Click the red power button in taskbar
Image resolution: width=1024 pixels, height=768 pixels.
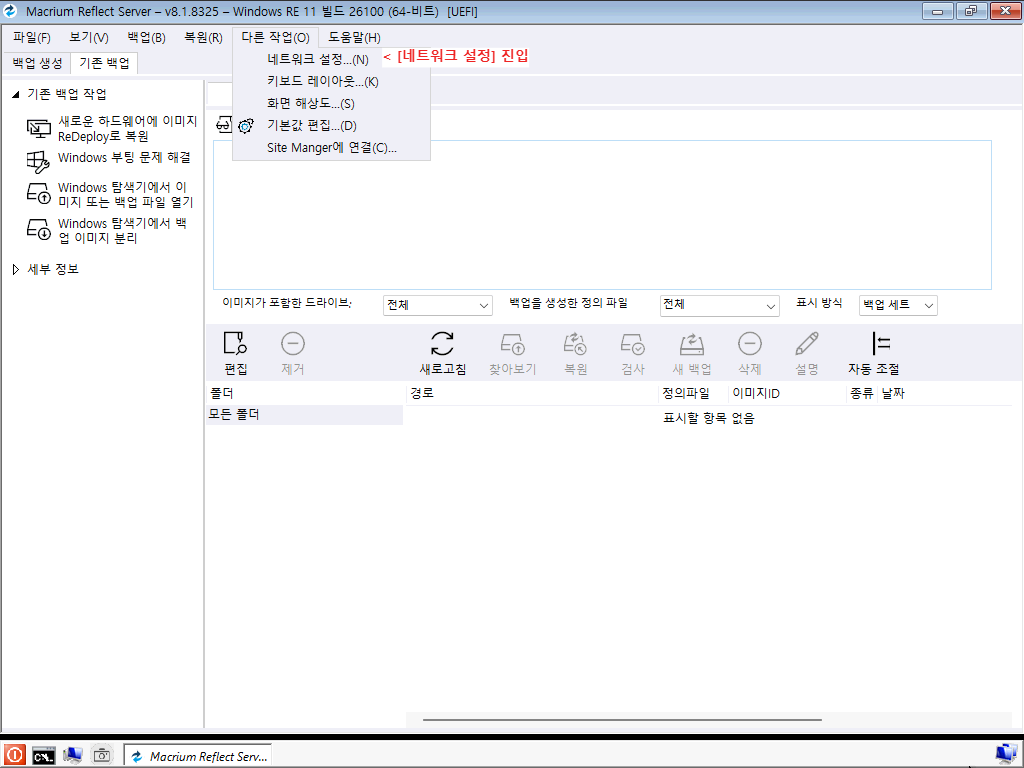14,755
